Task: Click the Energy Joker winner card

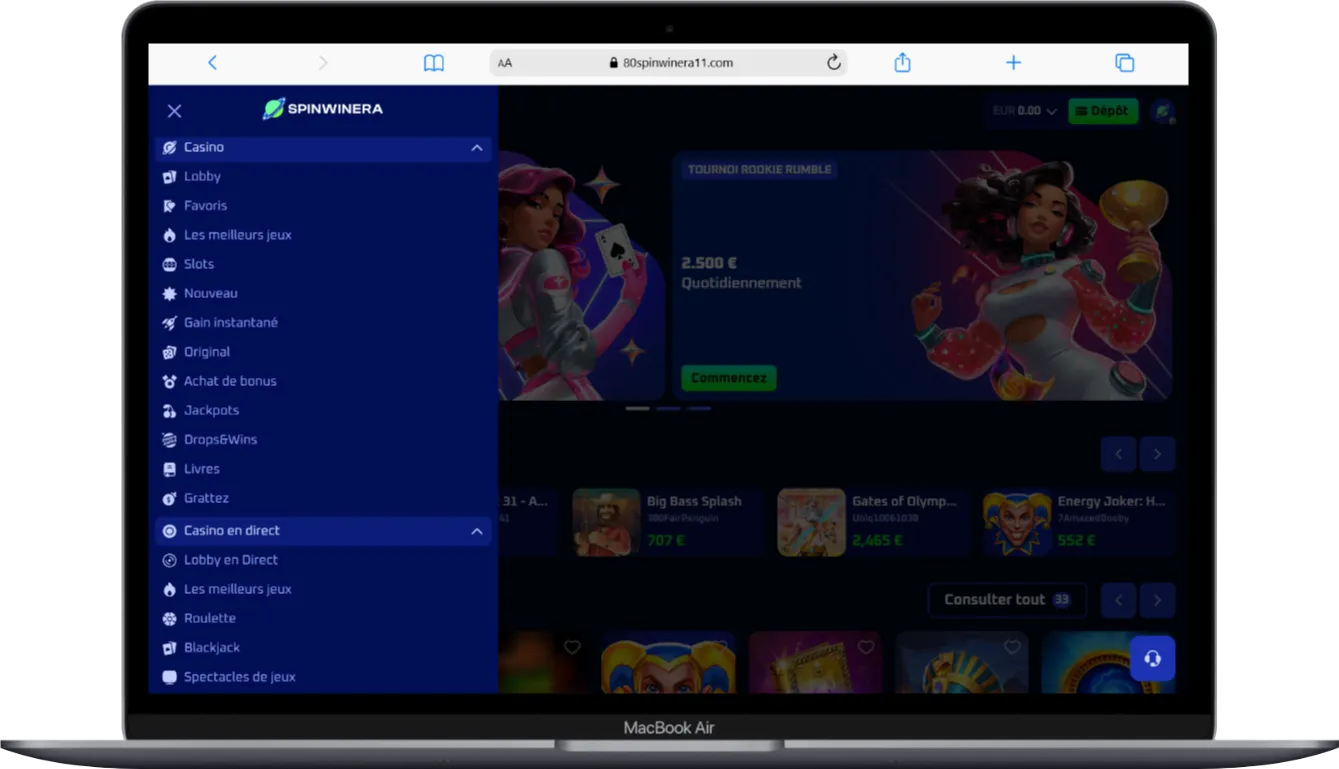Action: pyautogui.click(x=1077, y=521)
